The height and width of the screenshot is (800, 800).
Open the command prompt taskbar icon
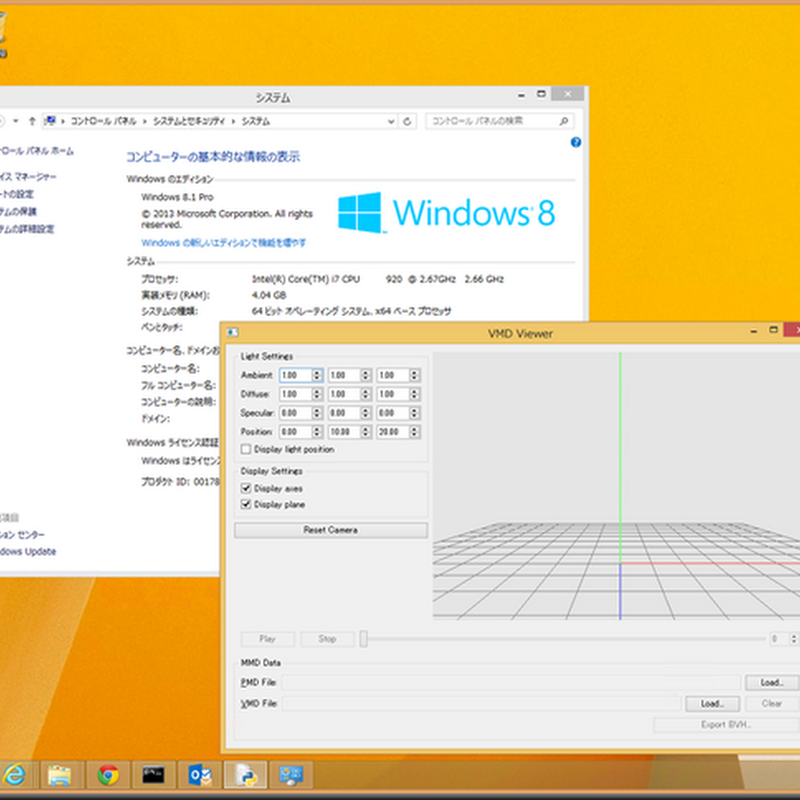click(x=153, y=774)
